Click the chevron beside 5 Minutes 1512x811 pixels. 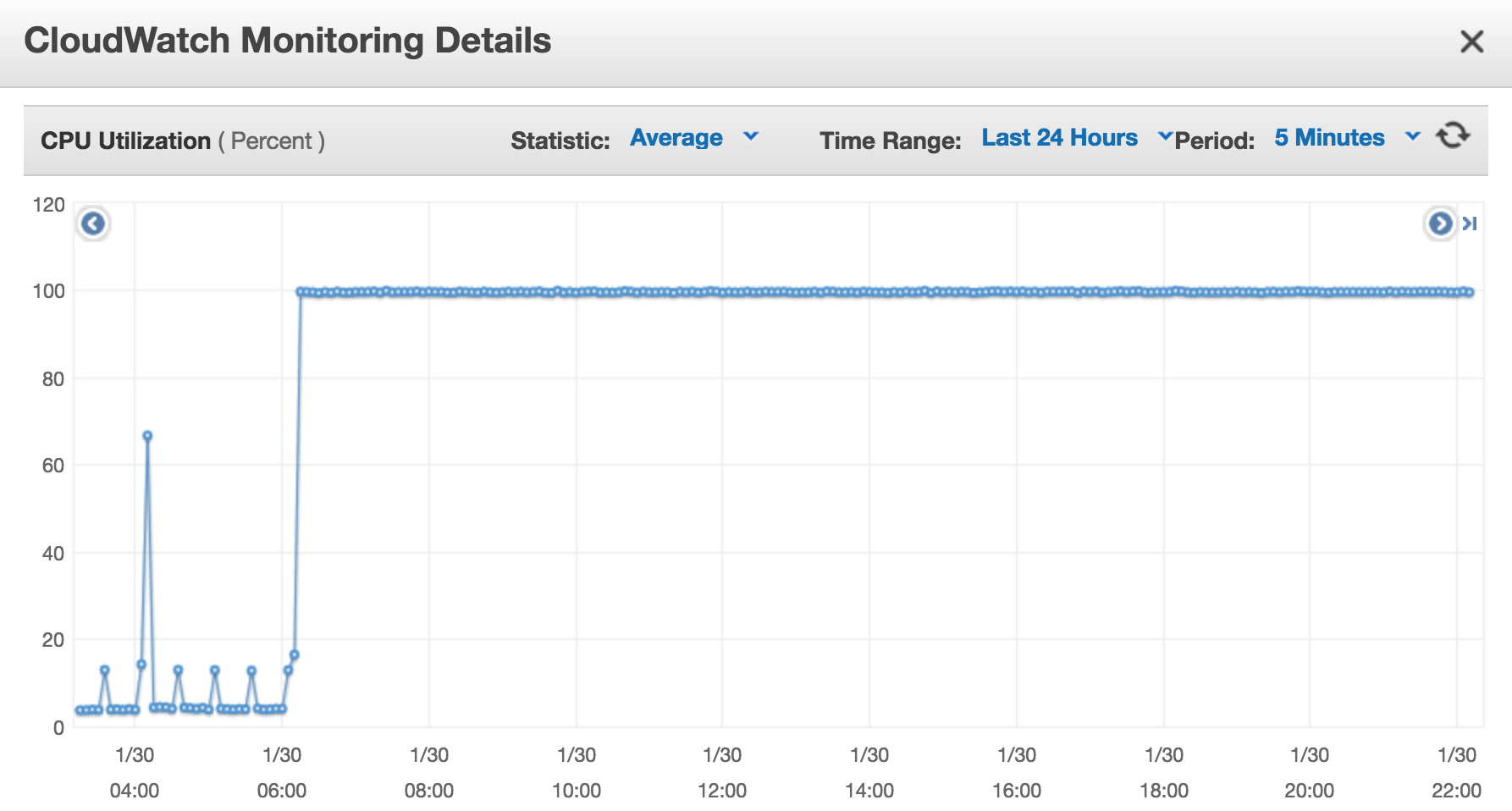[x=1412, y=136]
